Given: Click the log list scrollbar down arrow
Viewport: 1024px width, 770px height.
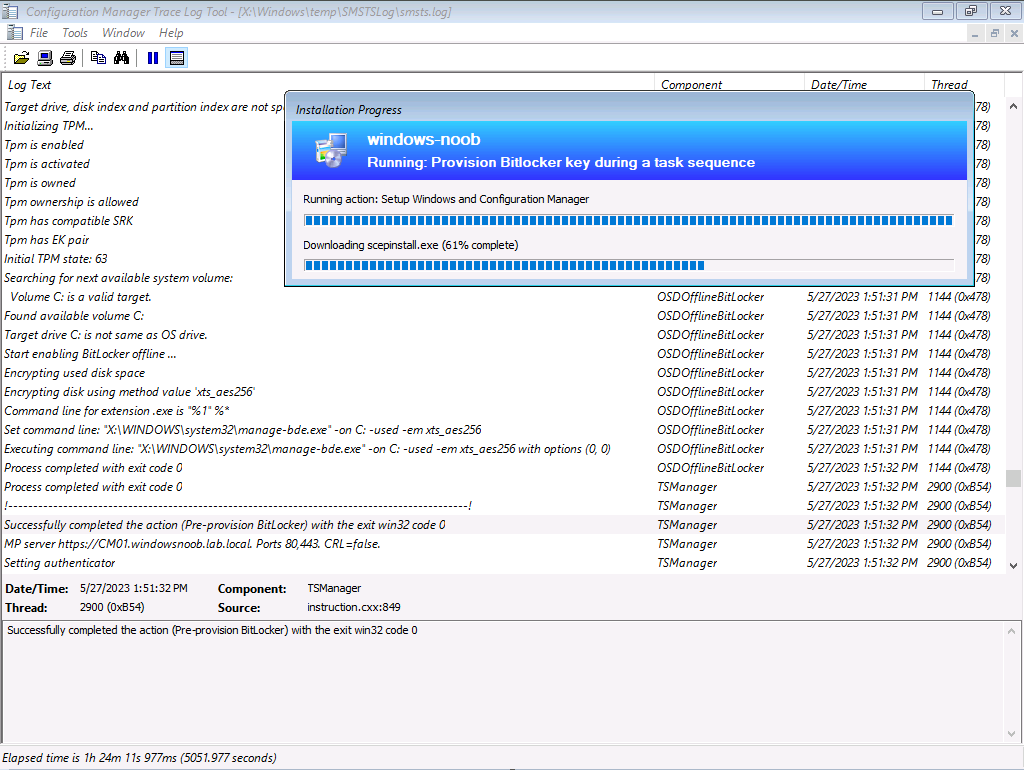Looking at the screenshot, I should point(1014,566).
